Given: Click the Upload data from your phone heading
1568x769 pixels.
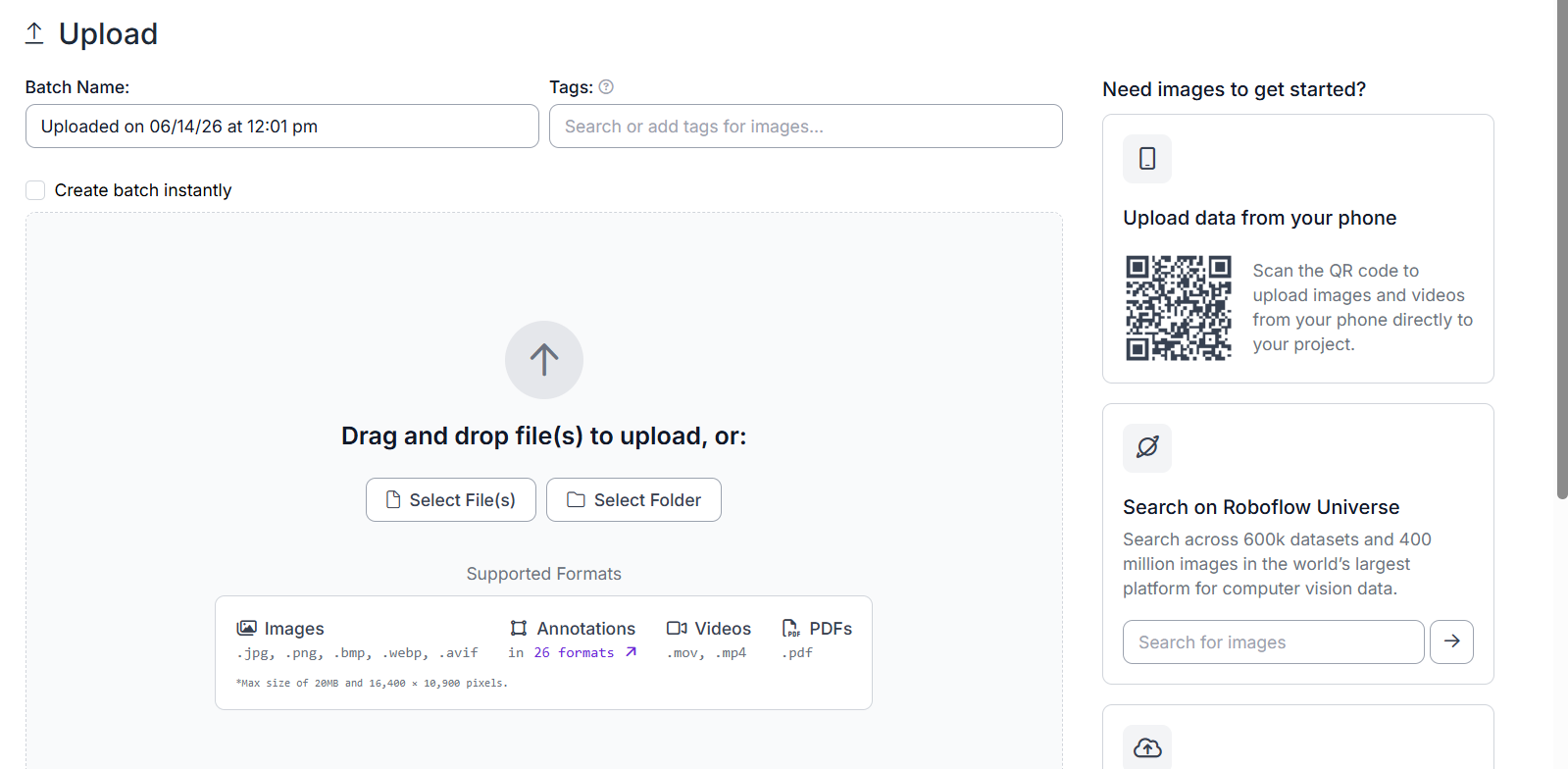Looking at the screenshot, I should 1260,218.
